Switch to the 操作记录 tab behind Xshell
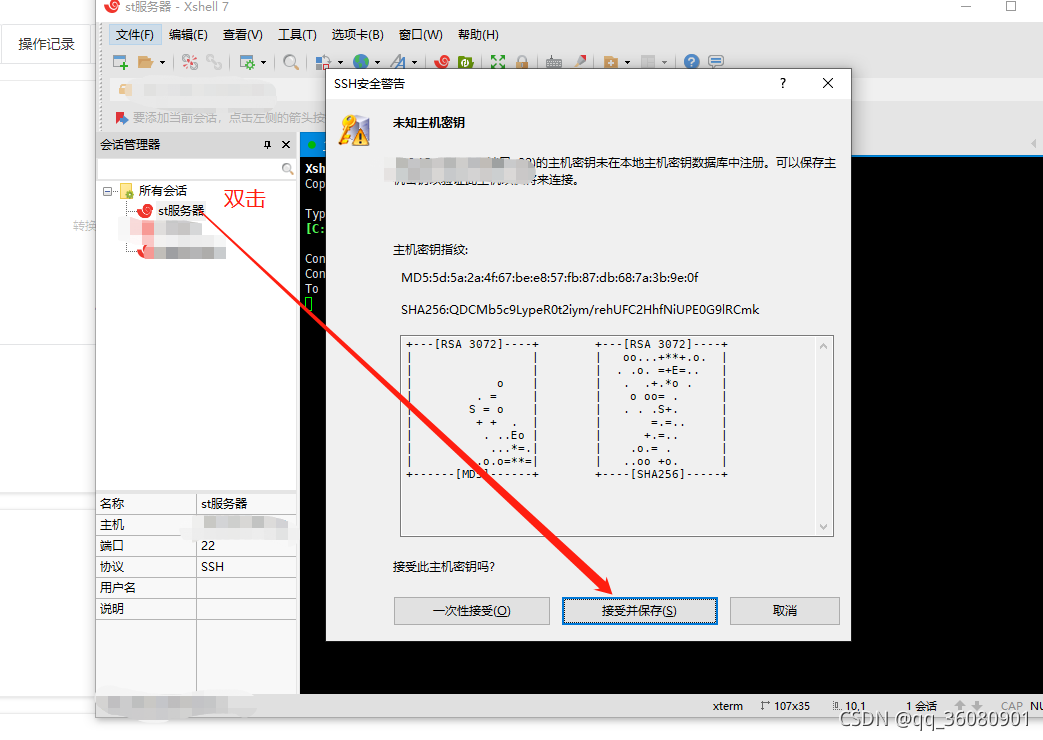This screenshot has height=740, width=1043. 46,44
